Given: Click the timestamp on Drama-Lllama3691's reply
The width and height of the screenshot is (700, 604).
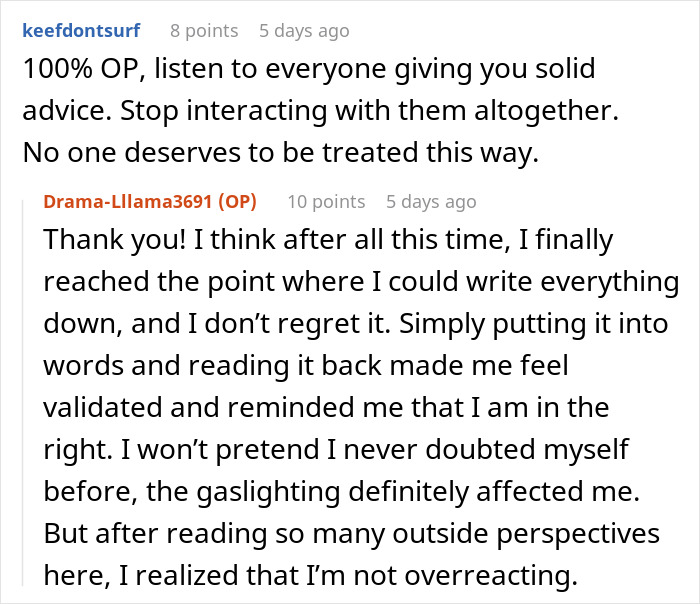Looking at the screenshot, I should point(431,201).
